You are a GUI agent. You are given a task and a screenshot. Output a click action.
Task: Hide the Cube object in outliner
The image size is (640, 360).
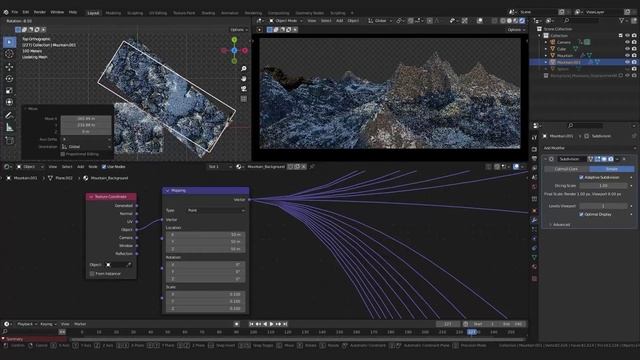click(x=627, y=49)
